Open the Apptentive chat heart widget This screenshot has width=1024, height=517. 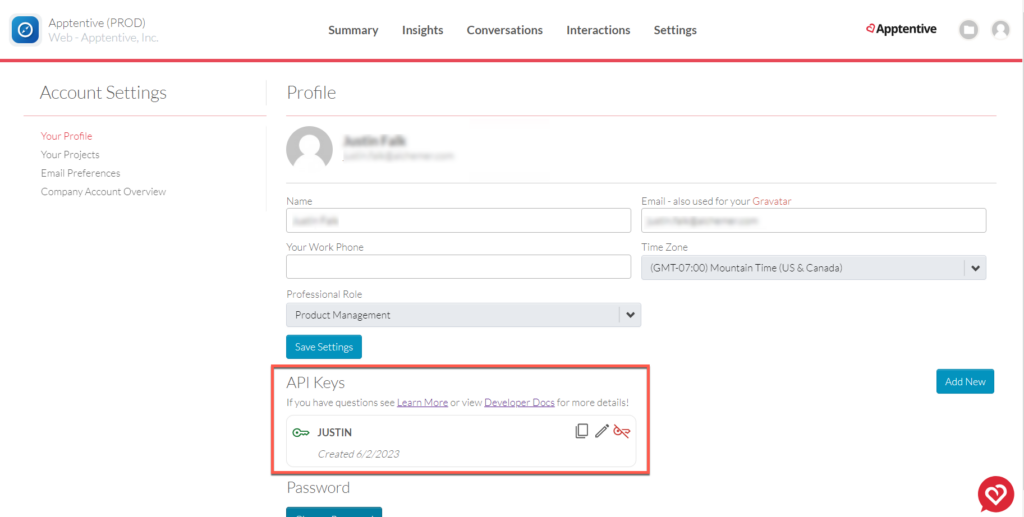pyautogui.click(x=996, y=494)
